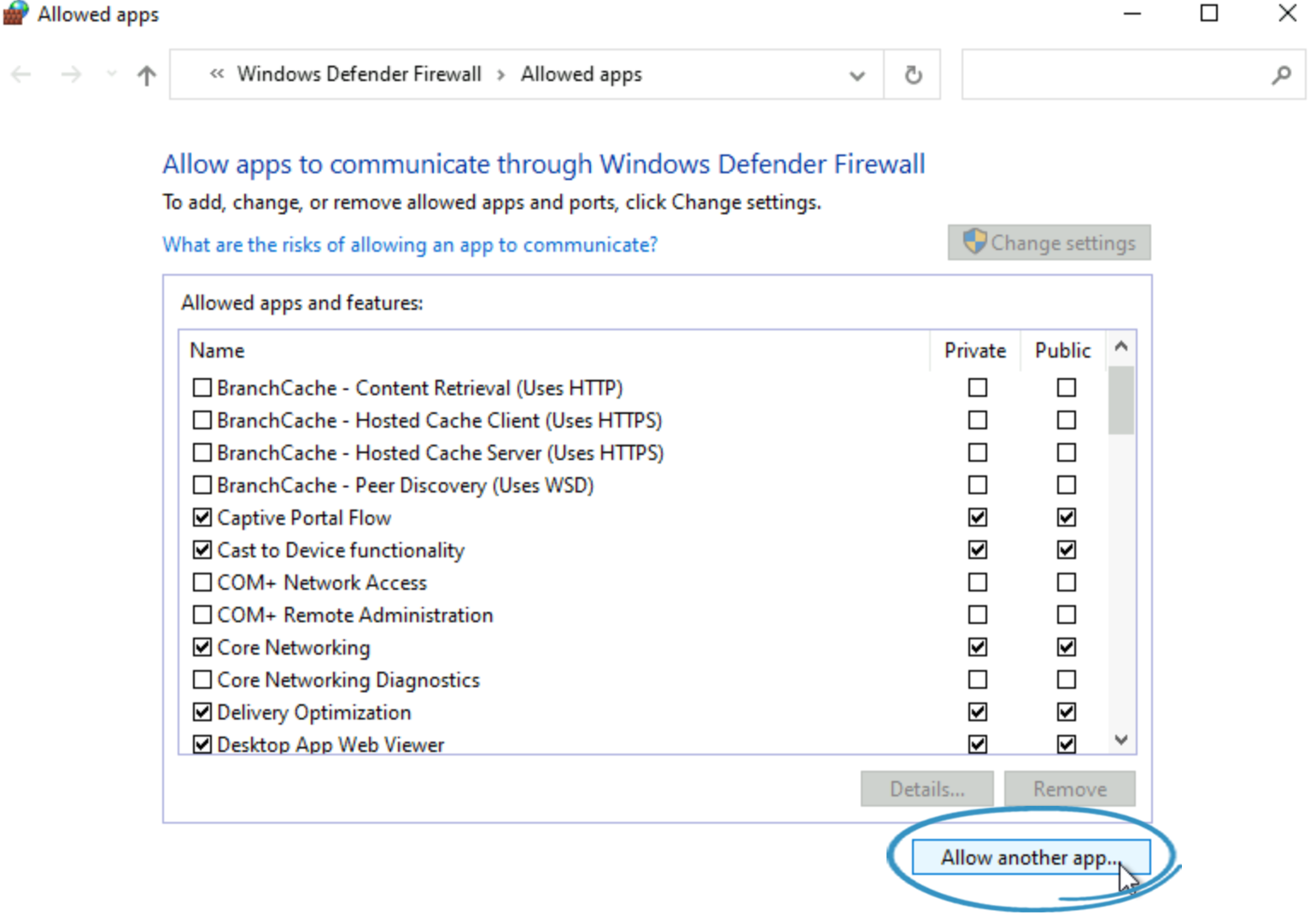The image size is (1316, 921).
Task: Click the Private column header
Action: [975, 351]
